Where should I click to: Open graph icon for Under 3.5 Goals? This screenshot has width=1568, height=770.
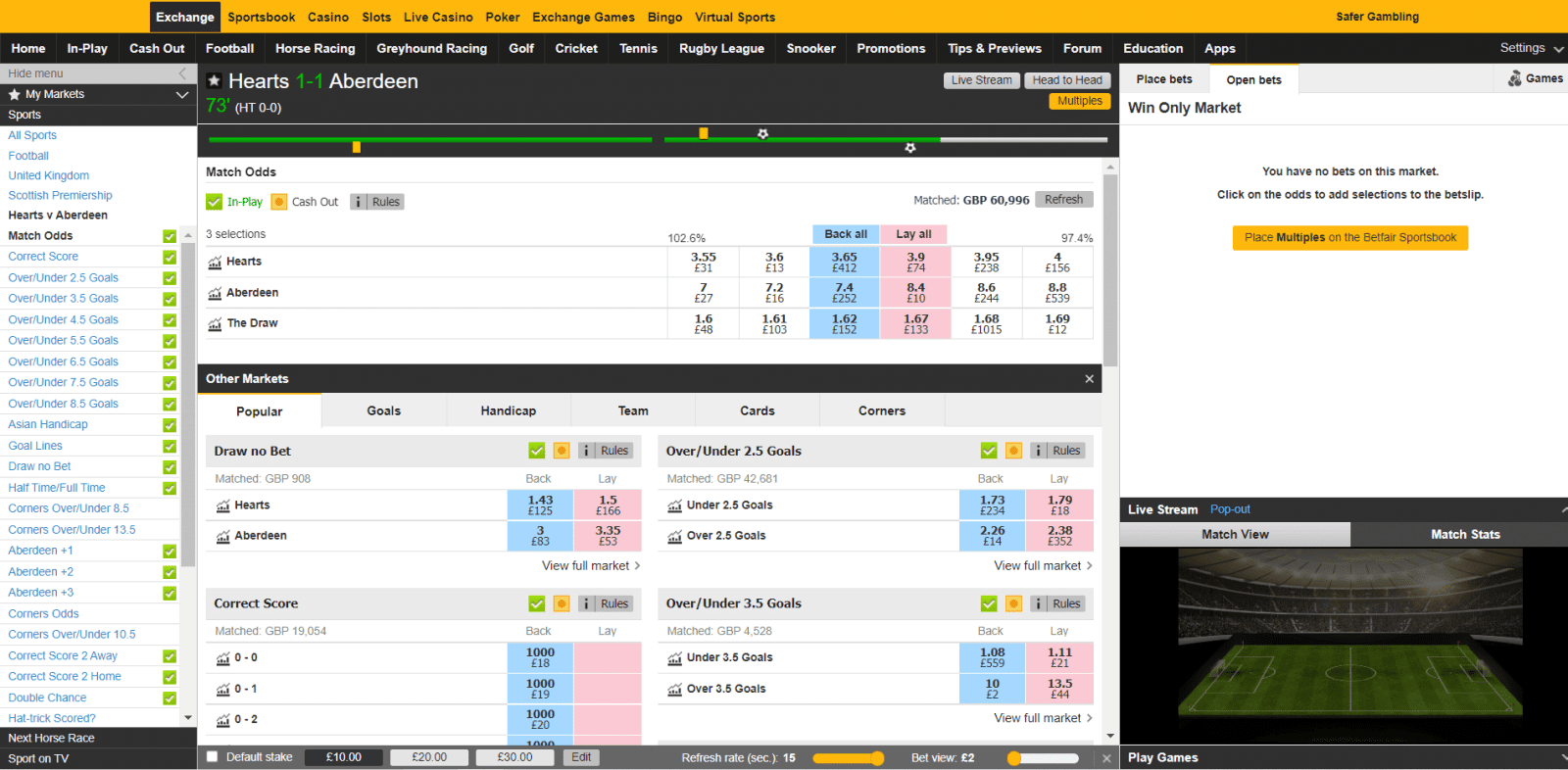click(675, 658)
